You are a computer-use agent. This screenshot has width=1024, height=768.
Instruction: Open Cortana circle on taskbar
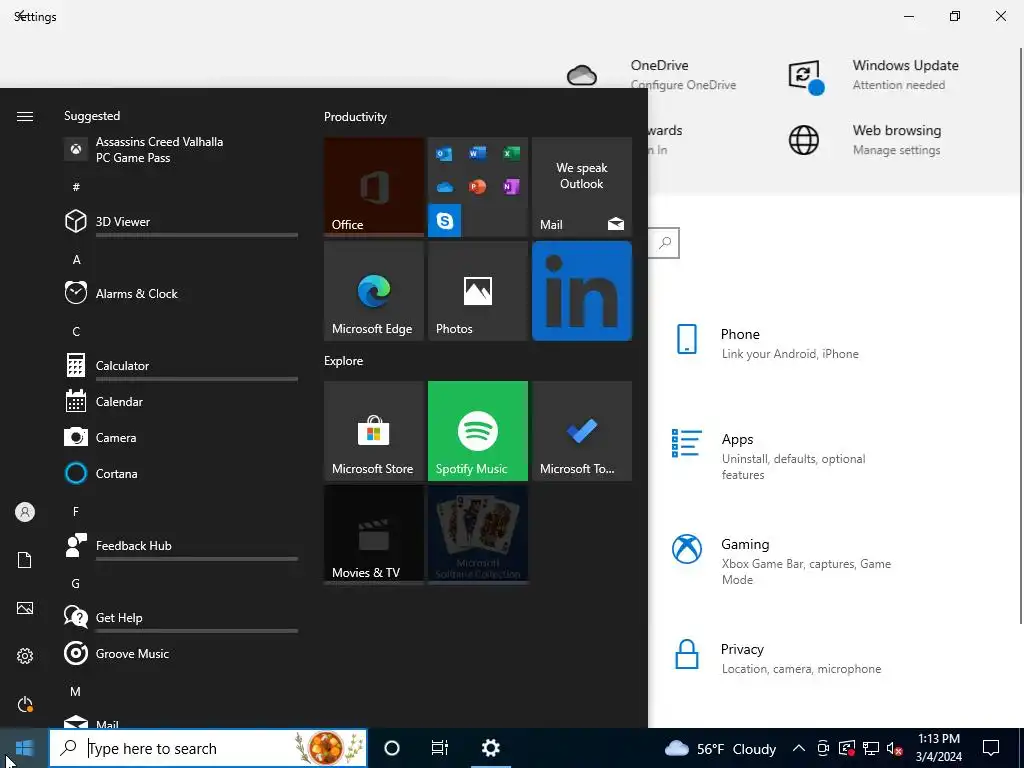click(392, 748)
